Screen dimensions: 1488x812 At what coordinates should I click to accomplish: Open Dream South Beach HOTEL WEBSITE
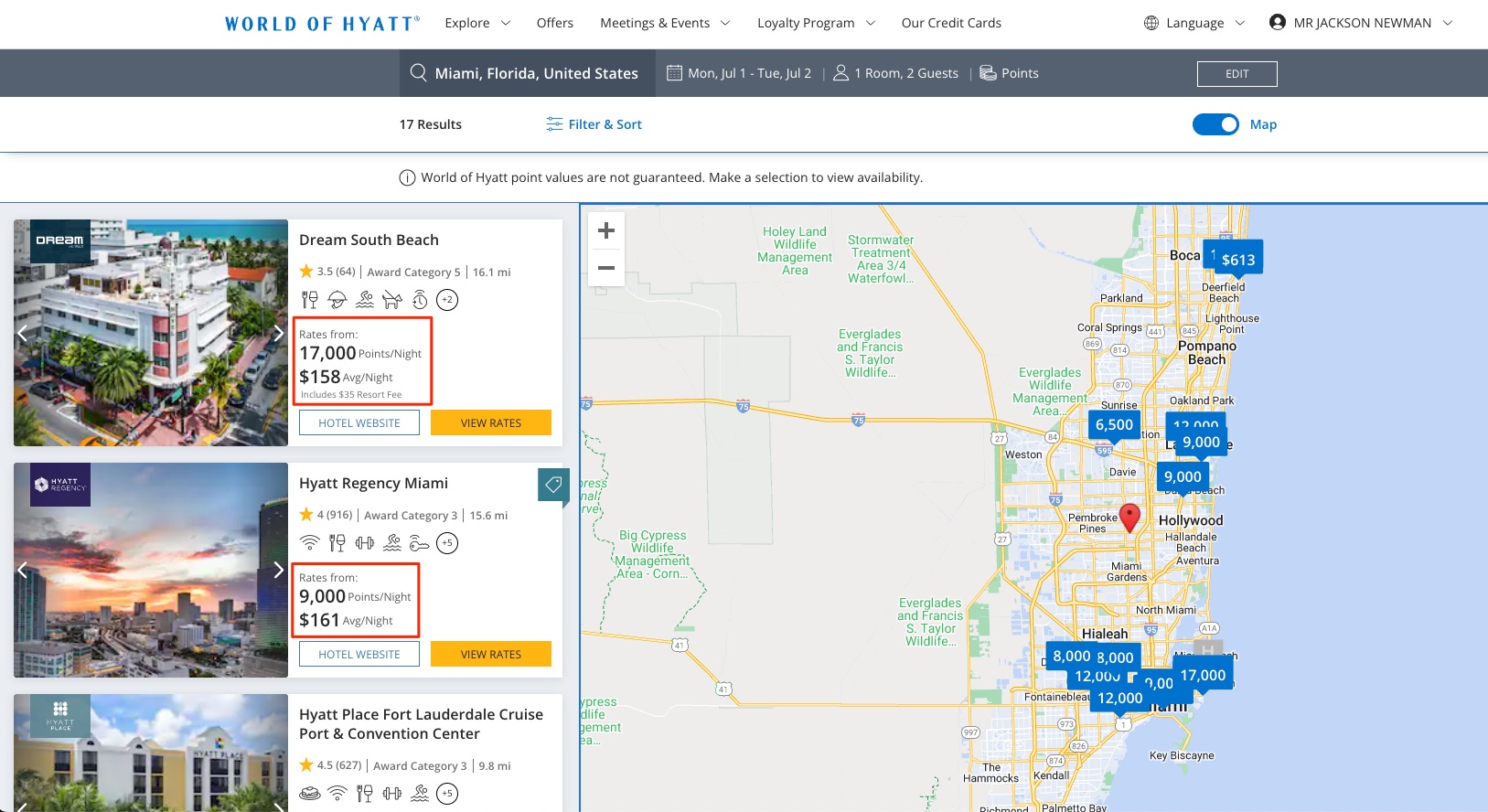tap(359, 422)
